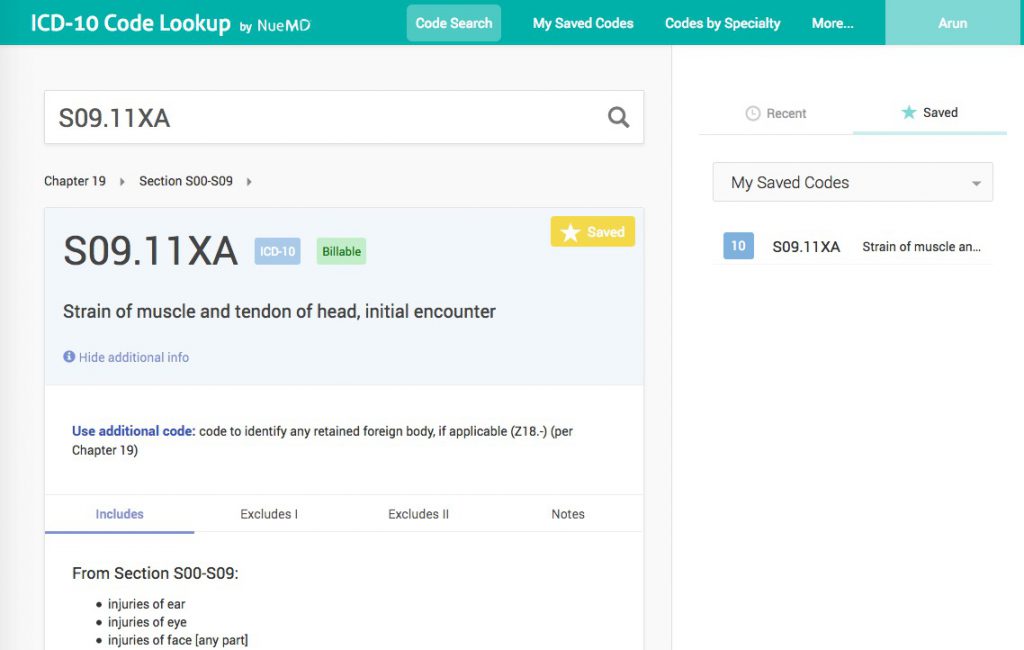Screen dimensions: 1024x650
Task: Click the star icon on the Saved tab
Action: (910, 113)
